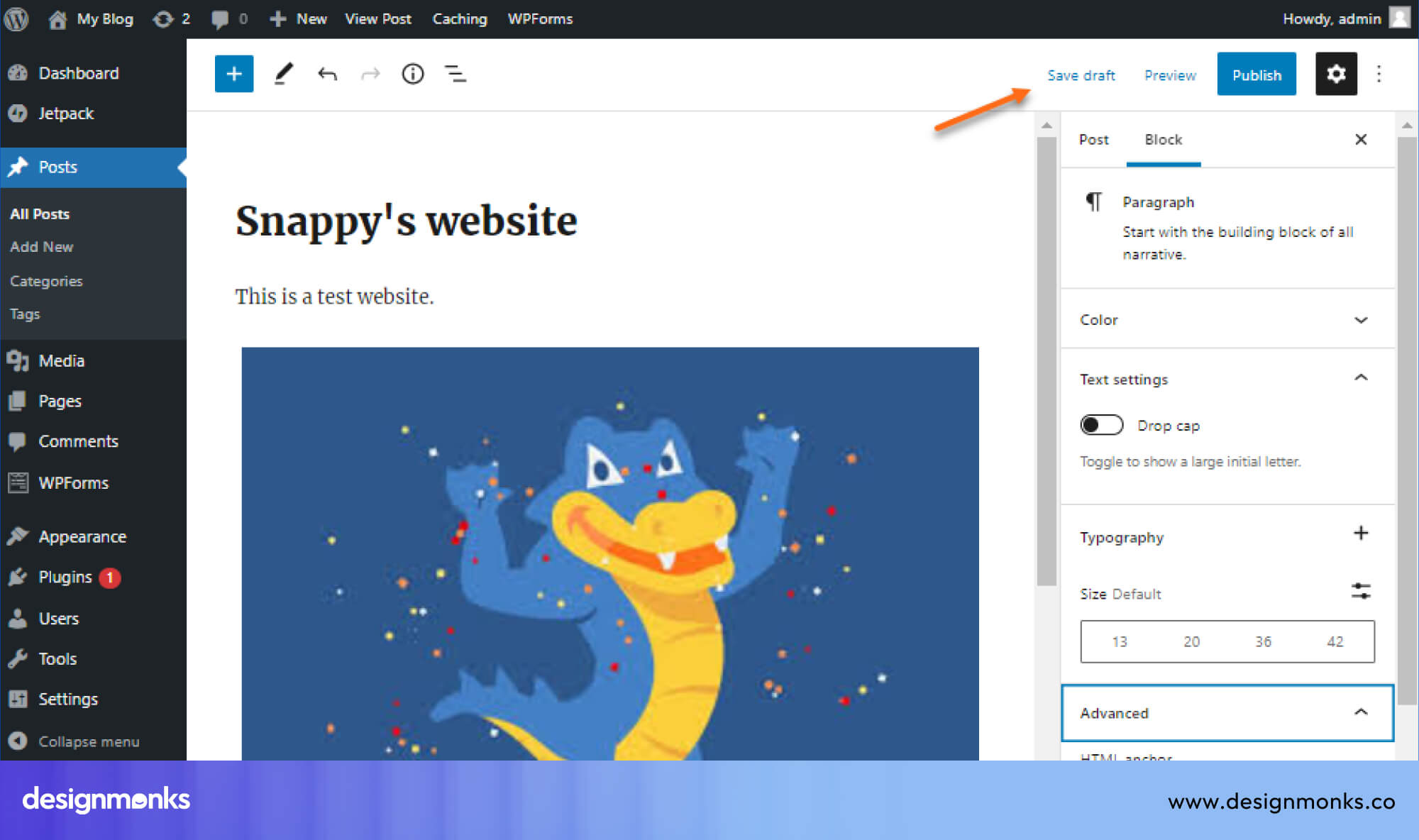The image size is (1419, 840).
Task: Open WPForms in the top admin bar
Action: pos(540,18)
